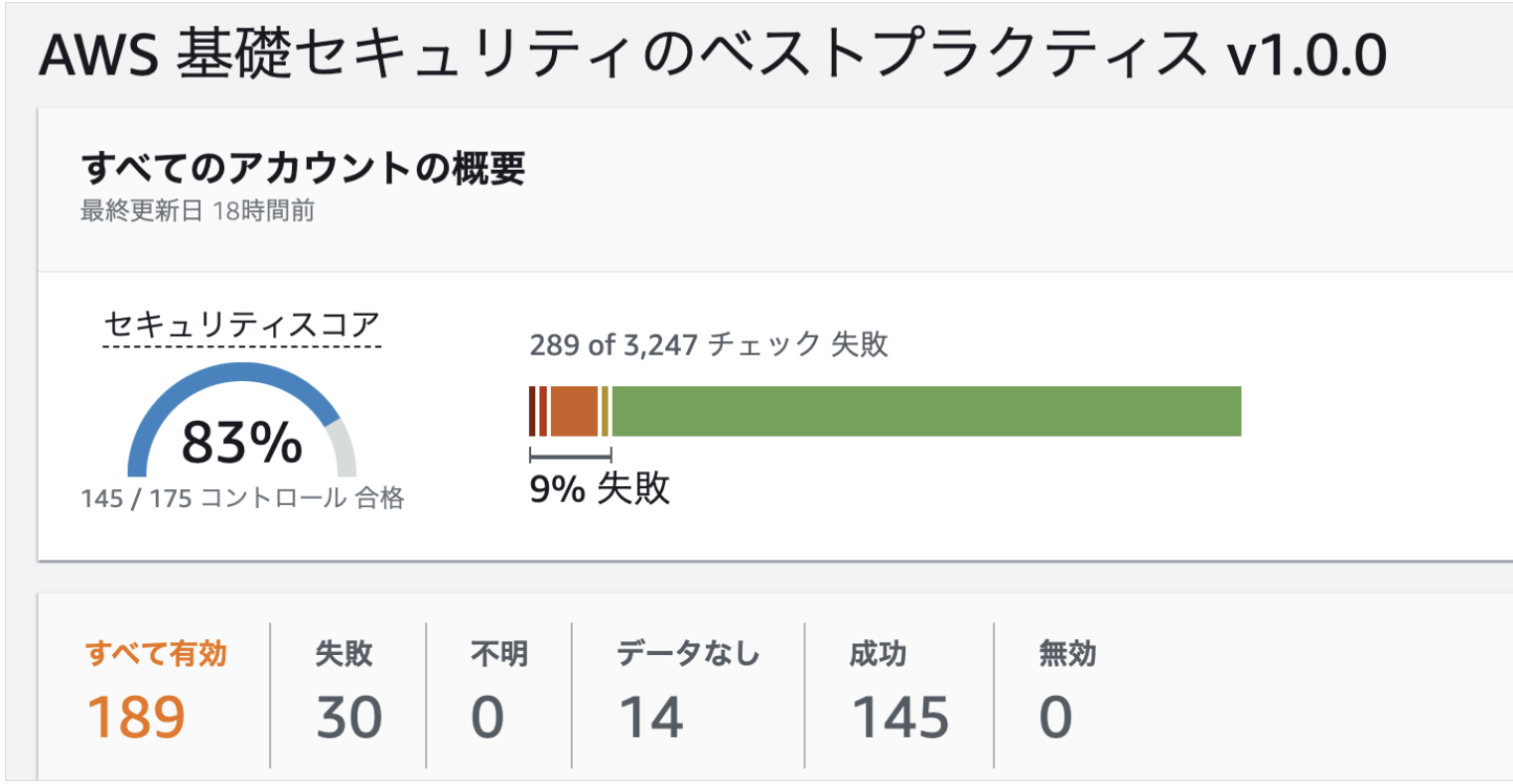Viewport: 1513px width, 784px height.
Task: Click the 9% 失敗 label
Action: pos(600,488)
